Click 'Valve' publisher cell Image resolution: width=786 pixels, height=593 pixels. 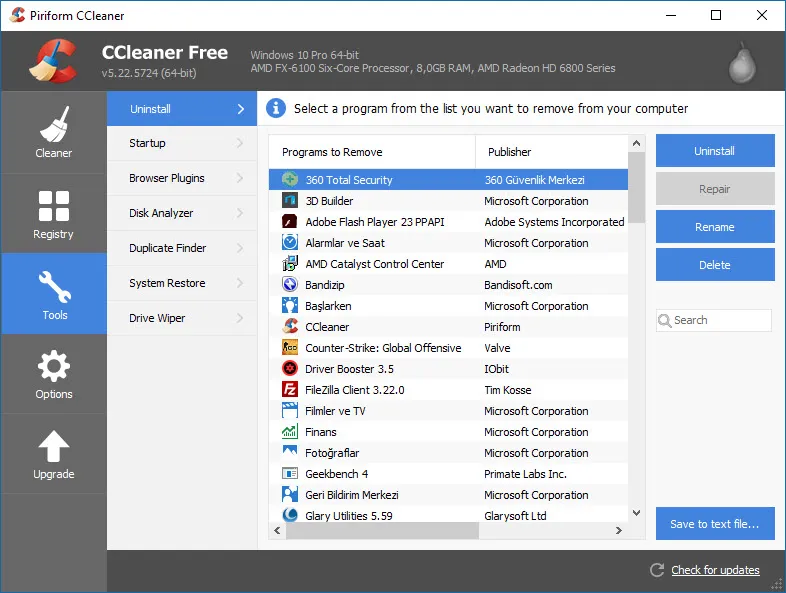(497, 348)
